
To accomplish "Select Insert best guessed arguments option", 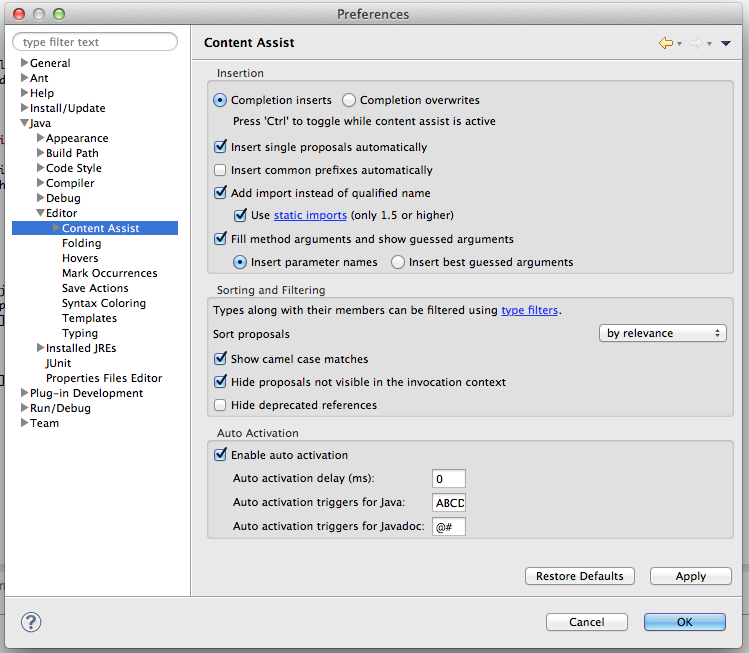I will pos(398,262).
